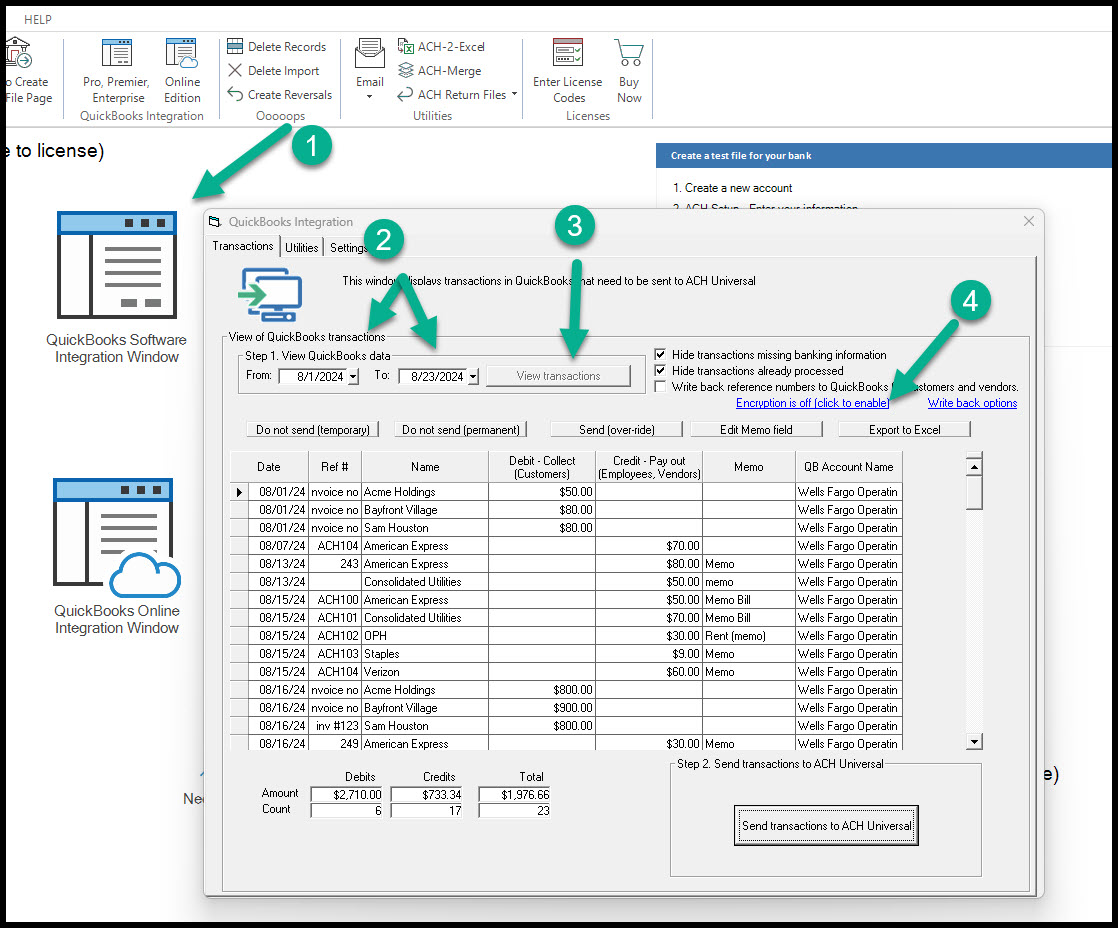1118x928 pixels.
Task: Click Delete Records in Ooooops group
Action: click(x=277, y=46)
